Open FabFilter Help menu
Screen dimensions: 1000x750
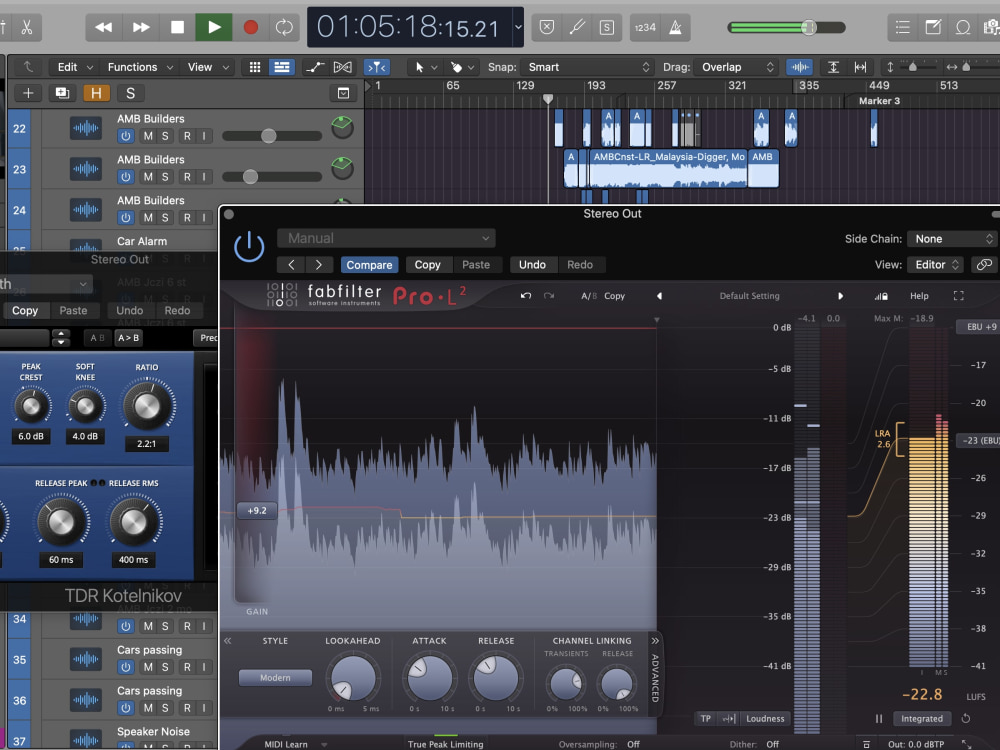919,296
